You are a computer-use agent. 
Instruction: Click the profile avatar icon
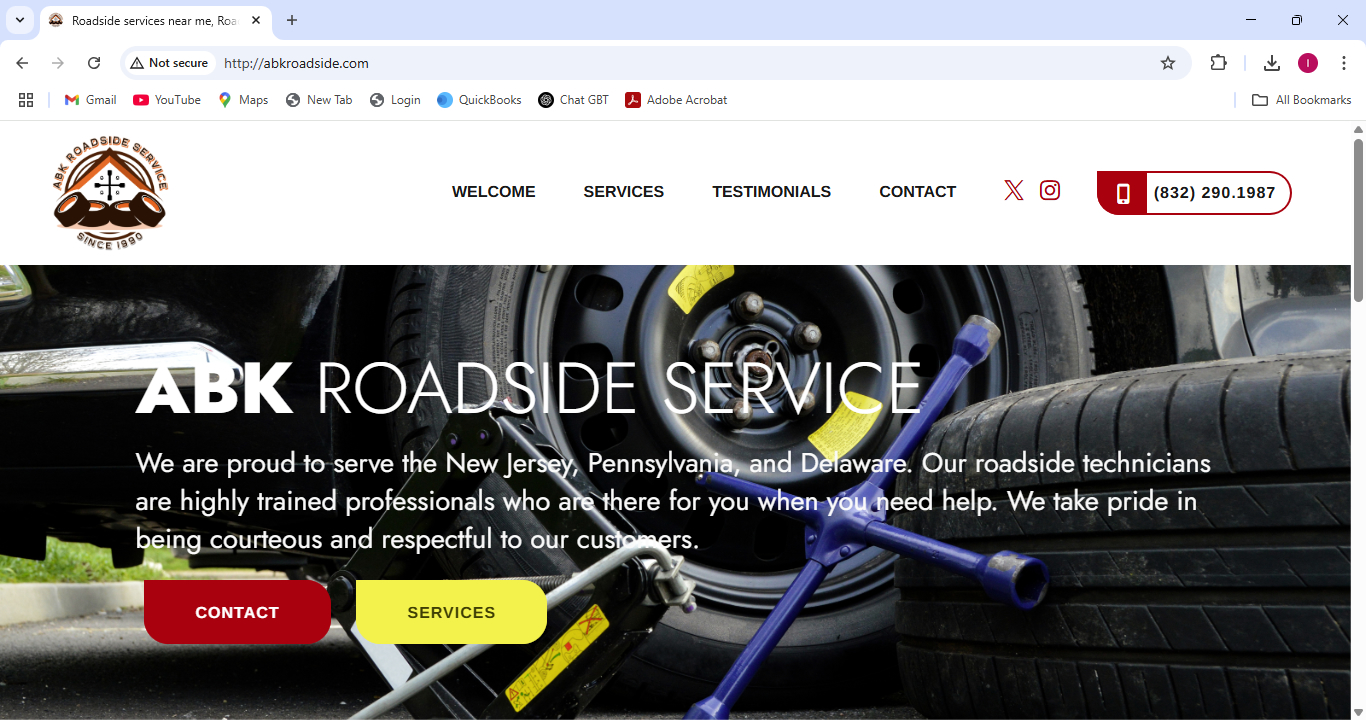click(x=1308, y=63)
